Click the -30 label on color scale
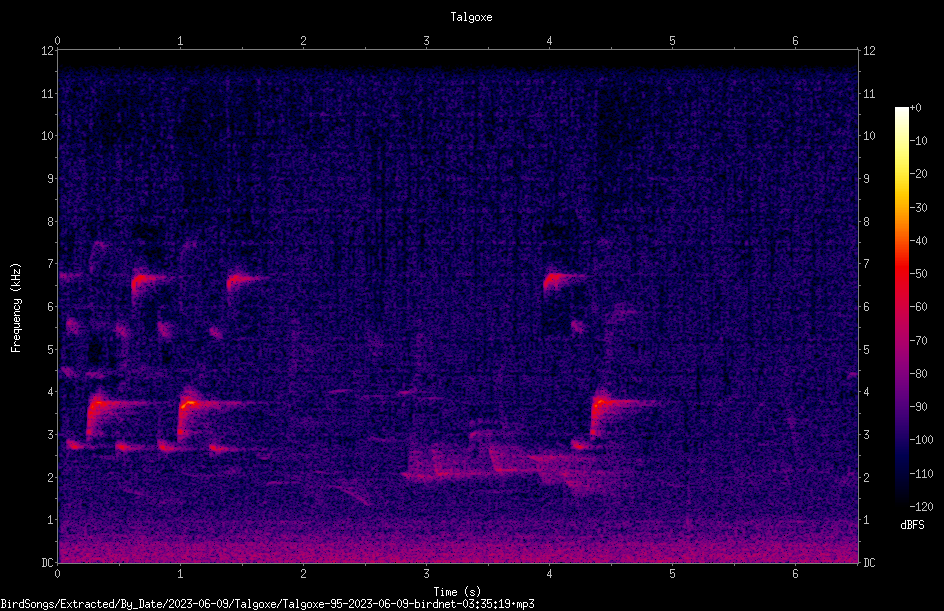The height and width of the screenshot is (611, 944). (x=919, y=208)
